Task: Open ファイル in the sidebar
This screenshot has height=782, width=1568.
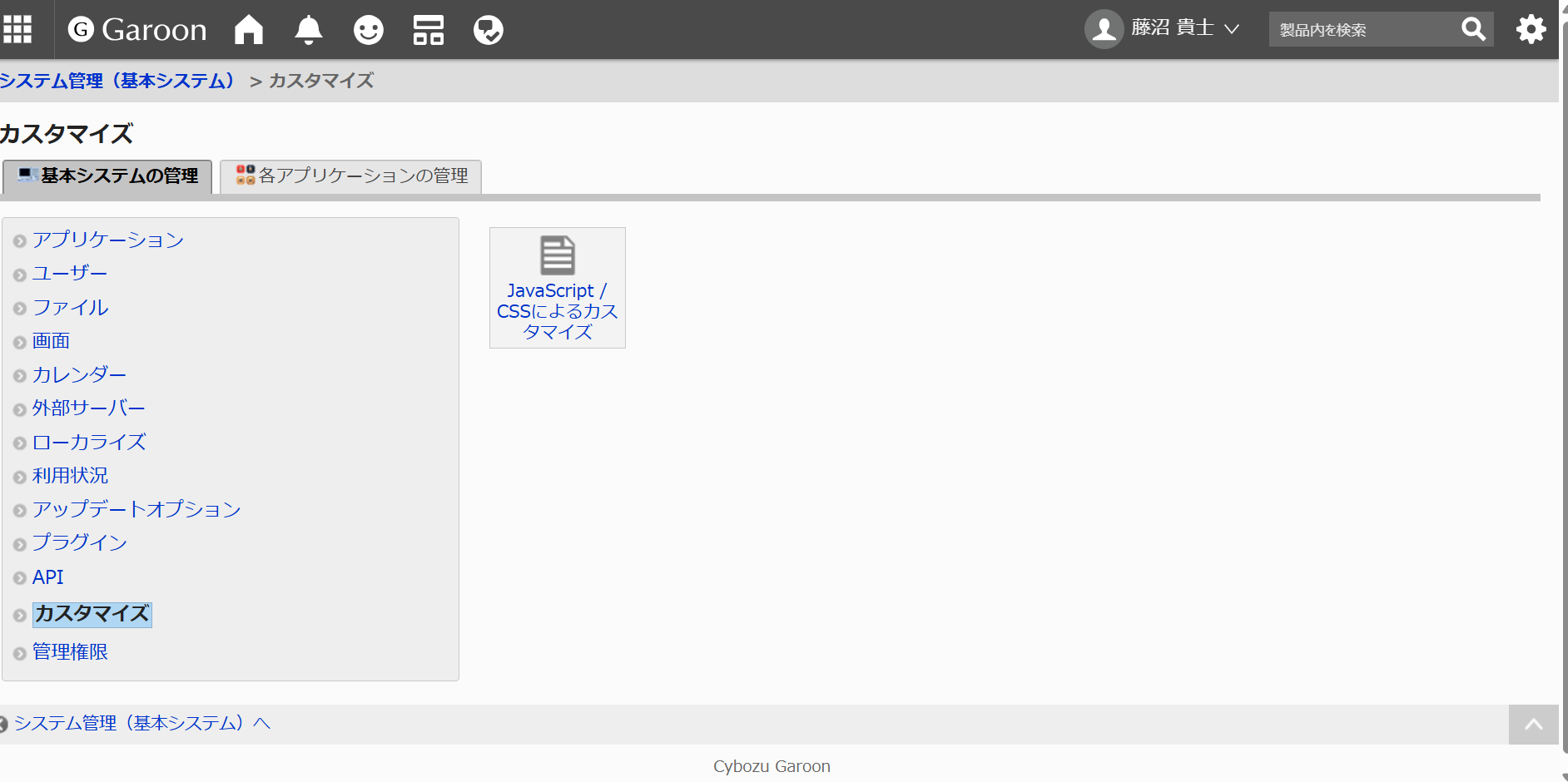Action: [x=71, y=307]
